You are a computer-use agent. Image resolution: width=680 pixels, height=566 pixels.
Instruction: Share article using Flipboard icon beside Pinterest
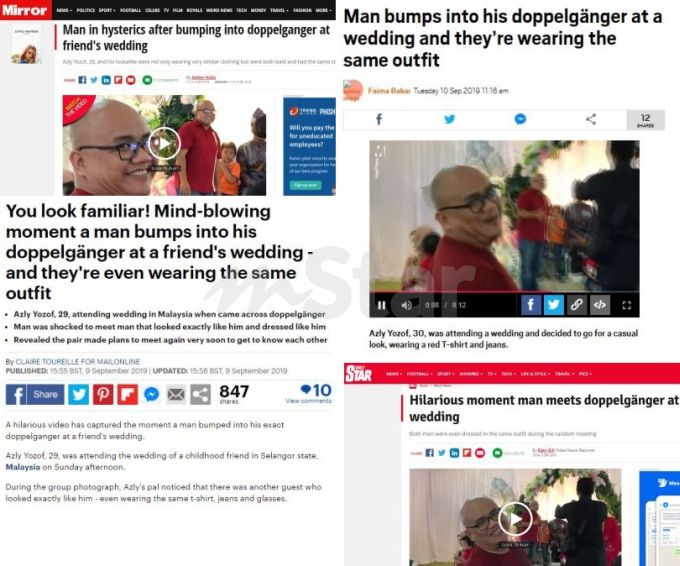[128, 394]
